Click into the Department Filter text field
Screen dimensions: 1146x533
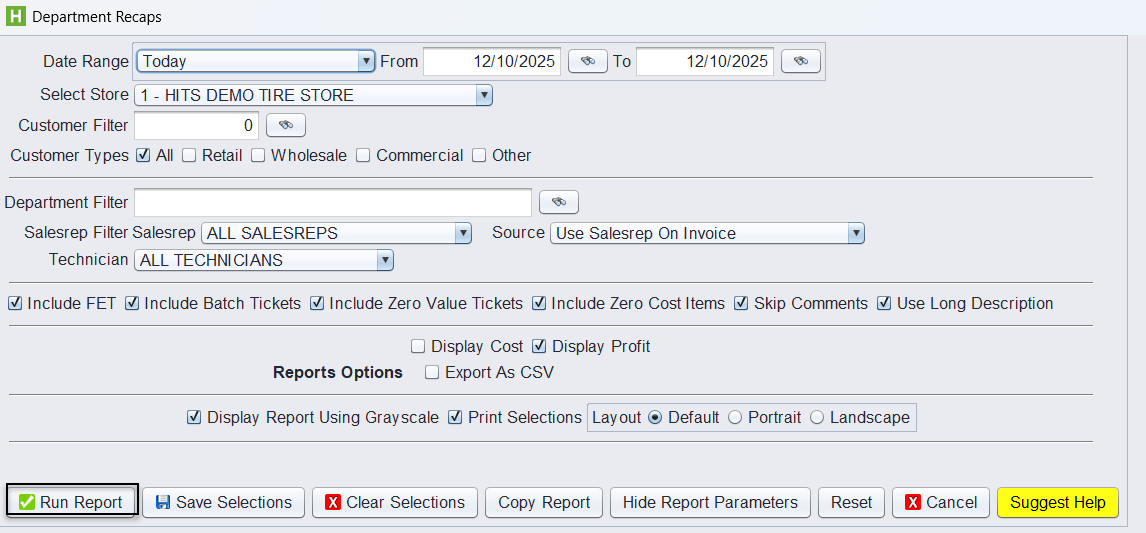[x=332, y=202]
